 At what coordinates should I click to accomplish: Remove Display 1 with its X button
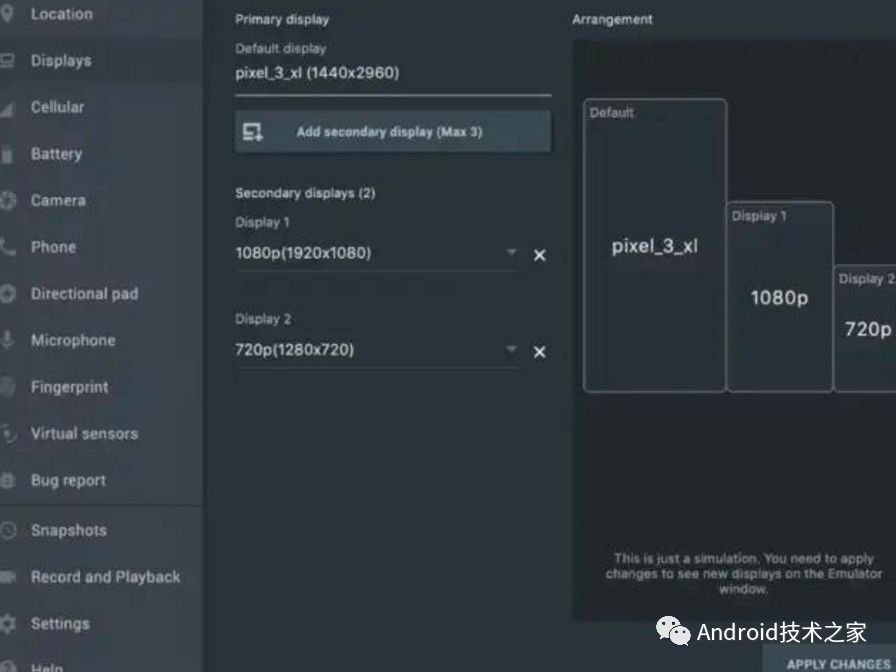539,255
